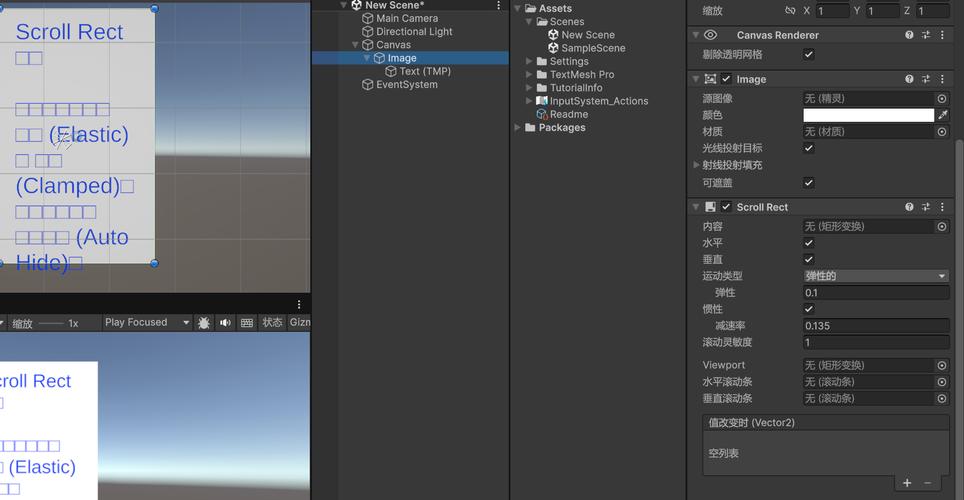Open the Game view three-dot options menu

[x=299, y=304]
